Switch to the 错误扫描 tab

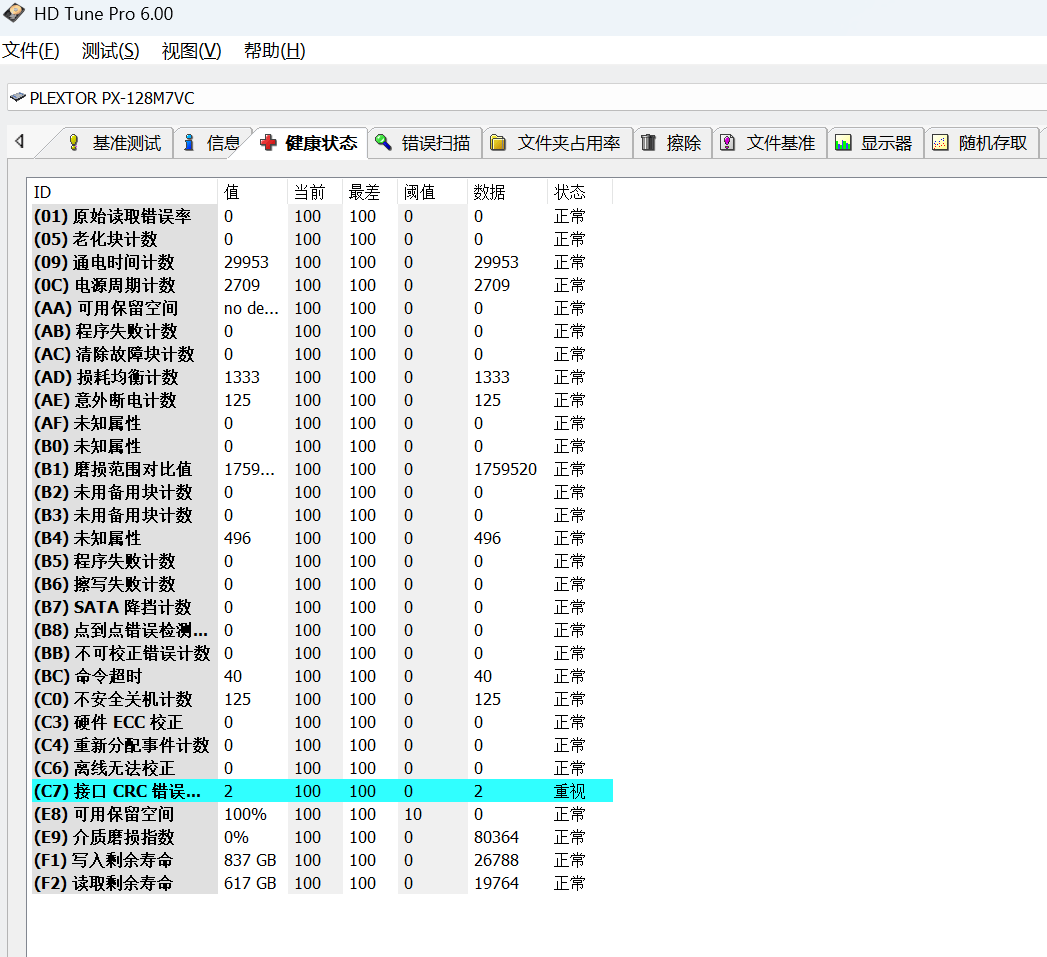click(x=425, y=143)
